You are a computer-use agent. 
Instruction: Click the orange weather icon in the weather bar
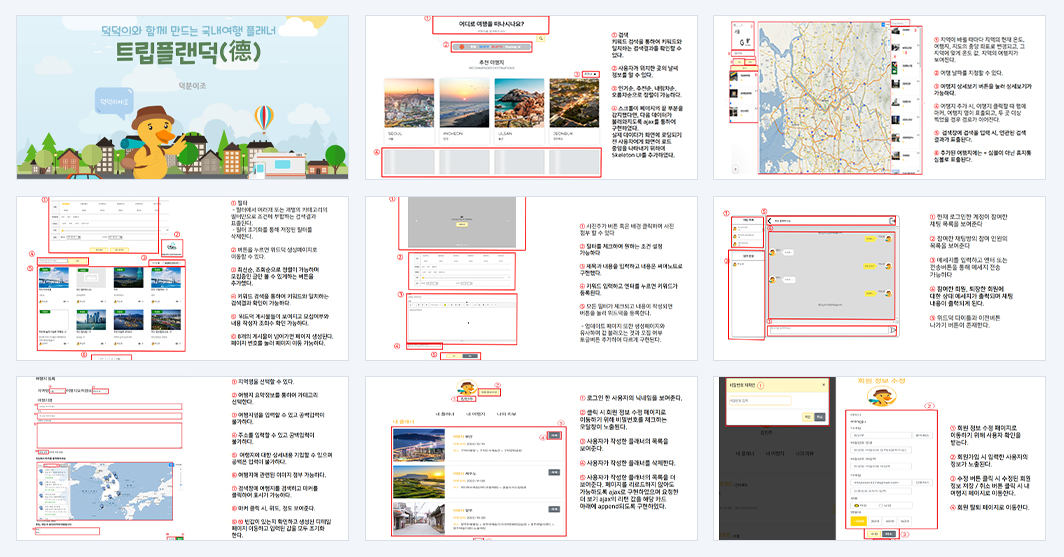462,47
